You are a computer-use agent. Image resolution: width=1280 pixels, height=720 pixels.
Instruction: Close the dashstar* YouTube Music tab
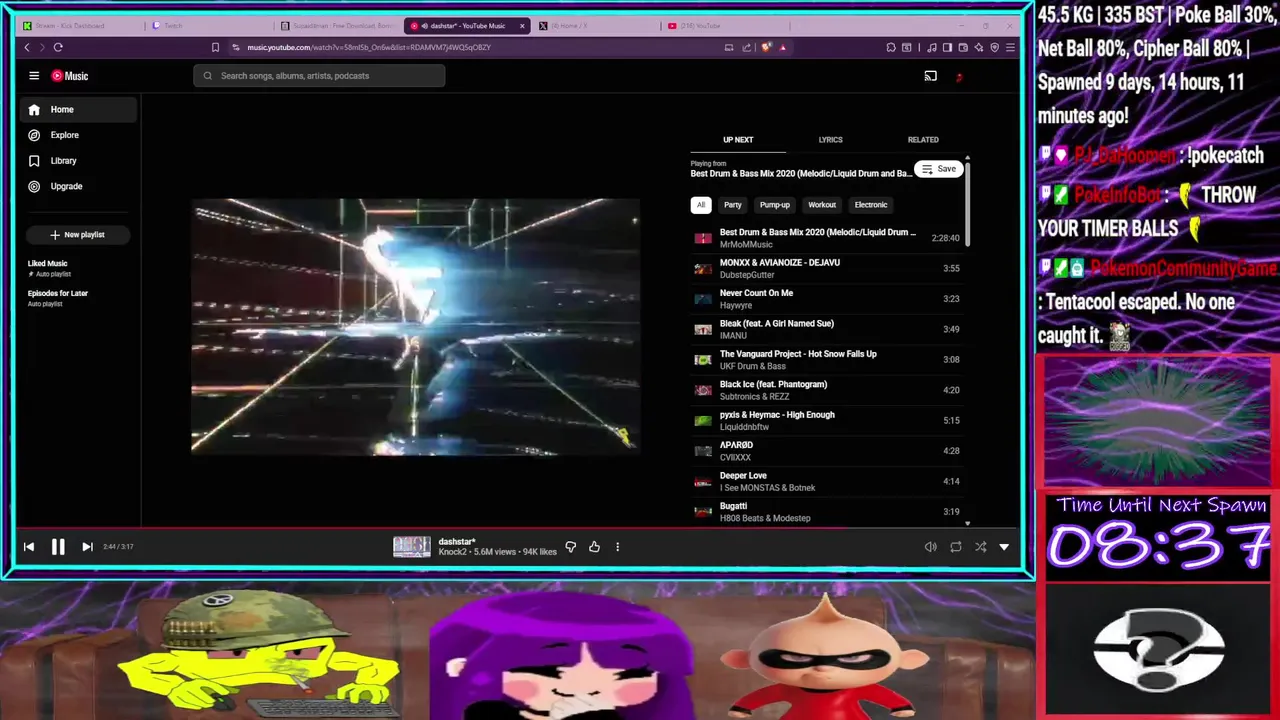point(522,26)
